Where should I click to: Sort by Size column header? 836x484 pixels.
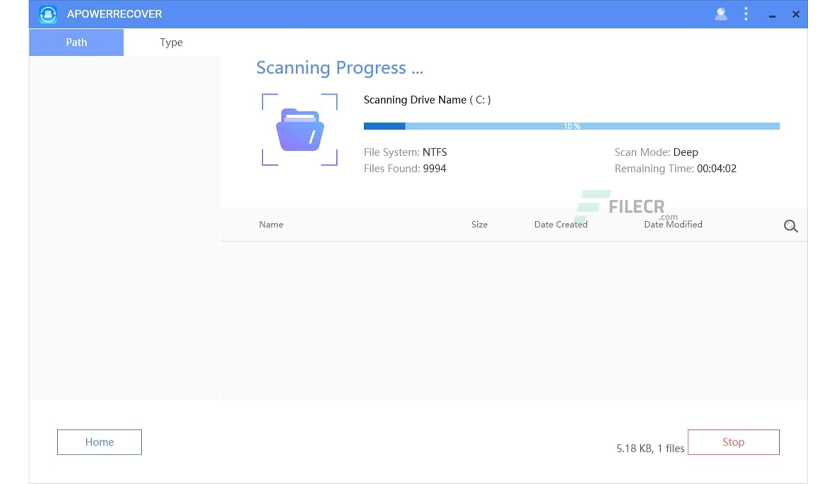click(x=479, y=224)
